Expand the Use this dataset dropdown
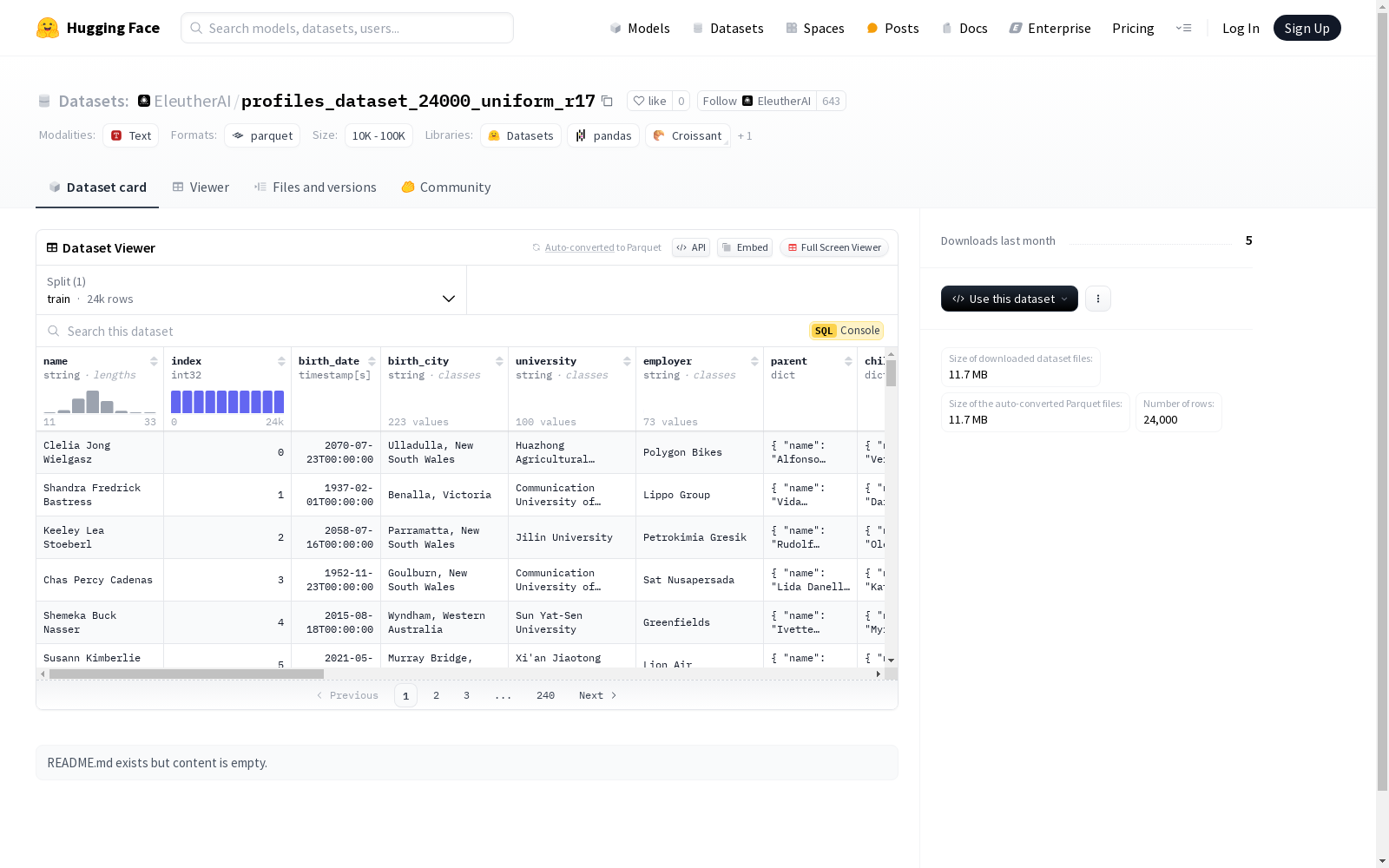Screen dimensions: 1389x868 tap(1010, 299)
